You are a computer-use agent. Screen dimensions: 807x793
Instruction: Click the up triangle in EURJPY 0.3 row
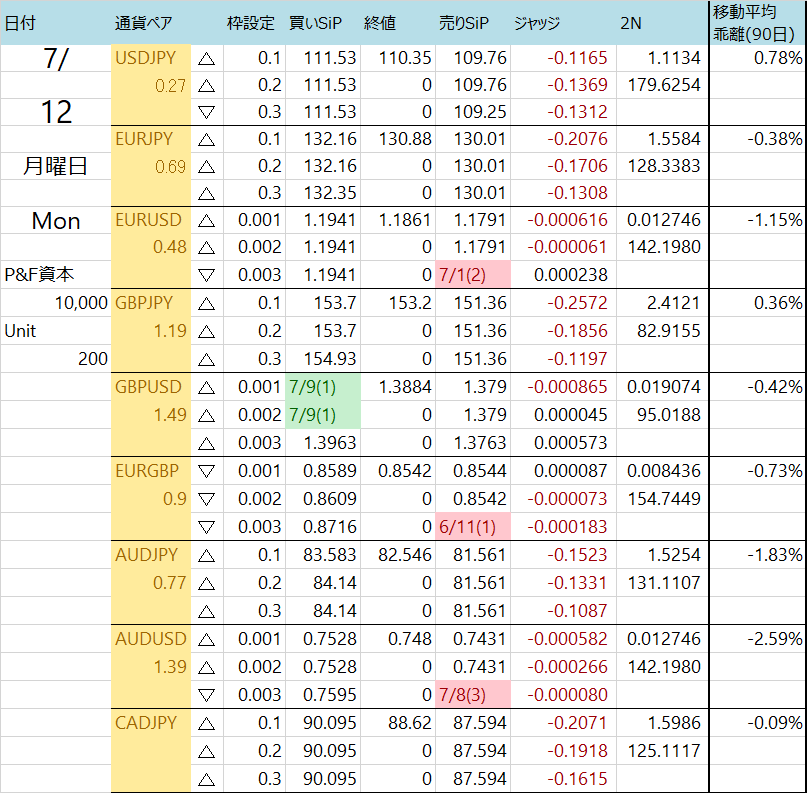click(206, 193)
